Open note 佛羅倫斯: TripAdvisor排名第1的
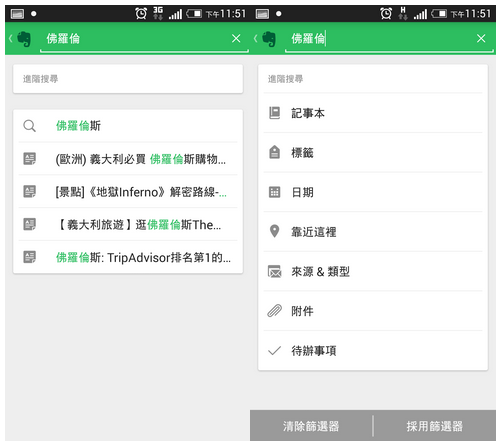 tap(128, 257)
